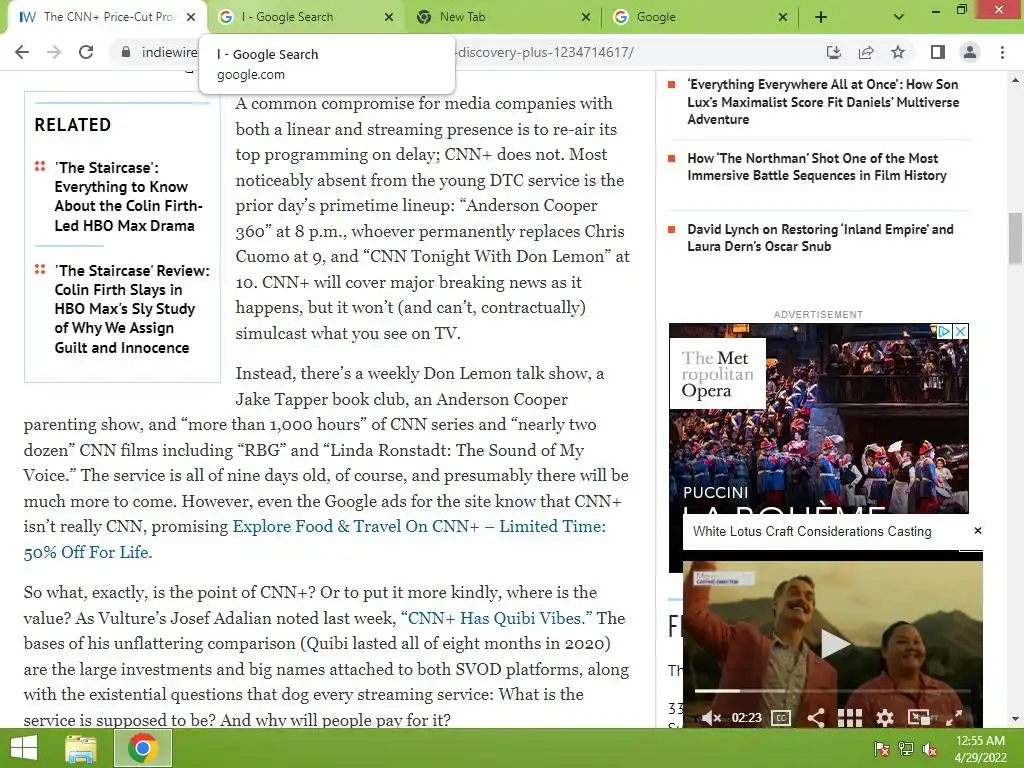
Task: Share this page from address bar
Action: (x=866, y=52)
